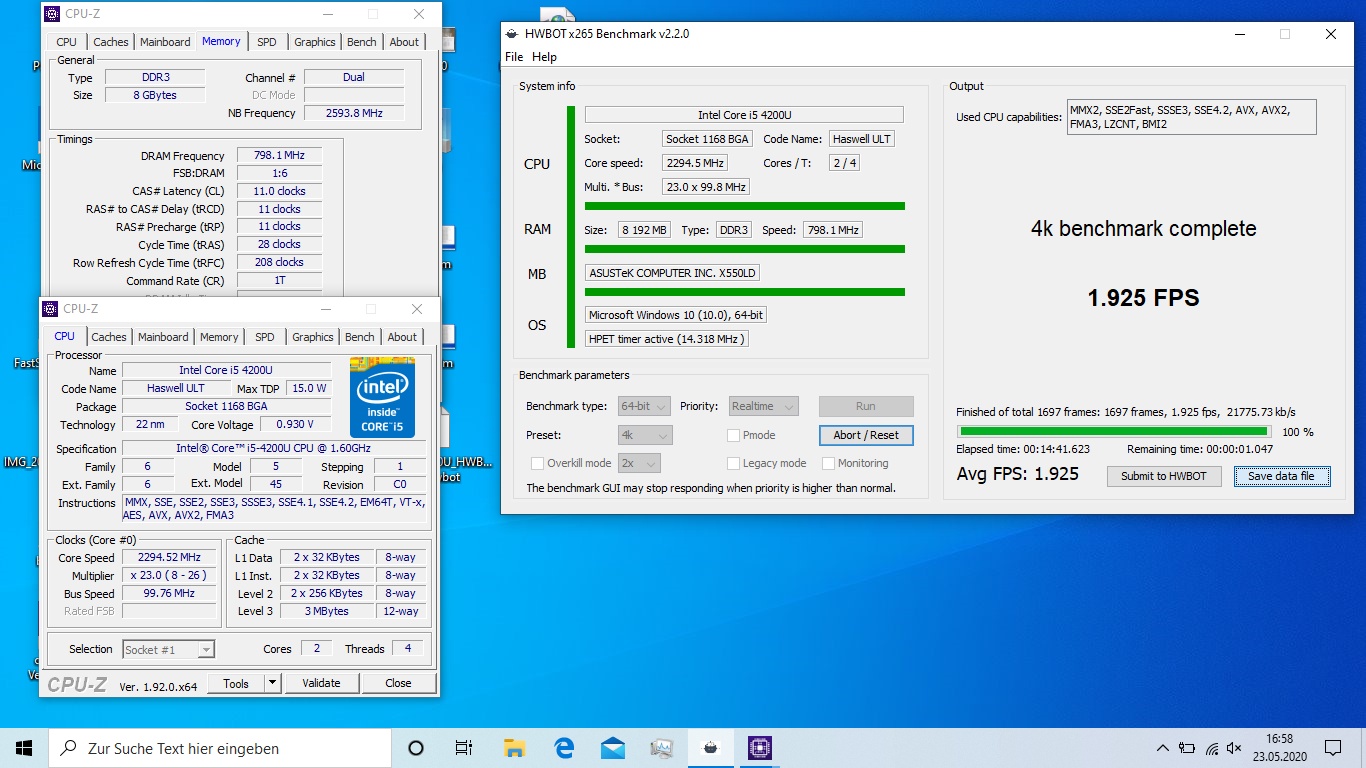The width and height of the screenshot is (1366, 768).
Task: Tick the Monitoring checkbox
Action: (x=829, y=463)
